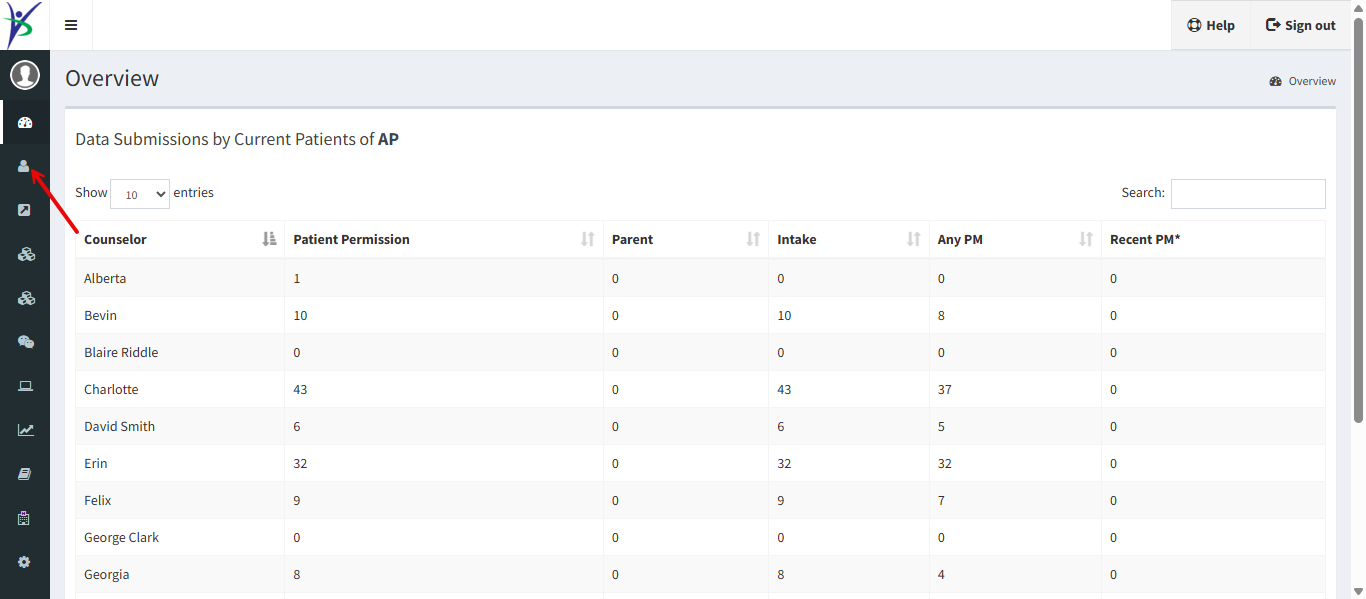Select the George Clark counselor row

coord(700,537)
